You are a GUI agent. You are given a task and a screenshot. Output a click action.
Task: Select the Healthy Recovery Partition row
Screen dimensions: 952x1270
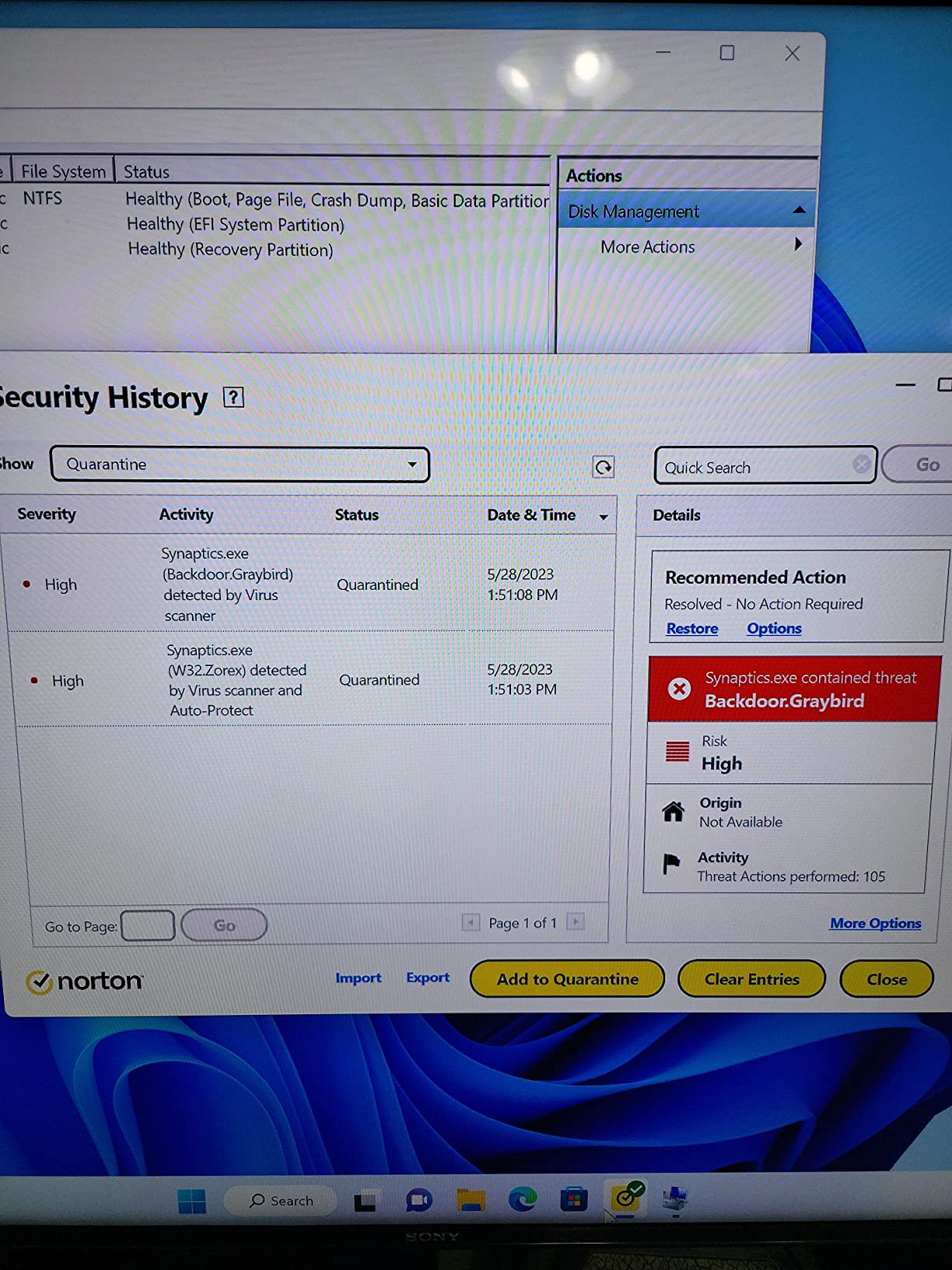[275, 249]
